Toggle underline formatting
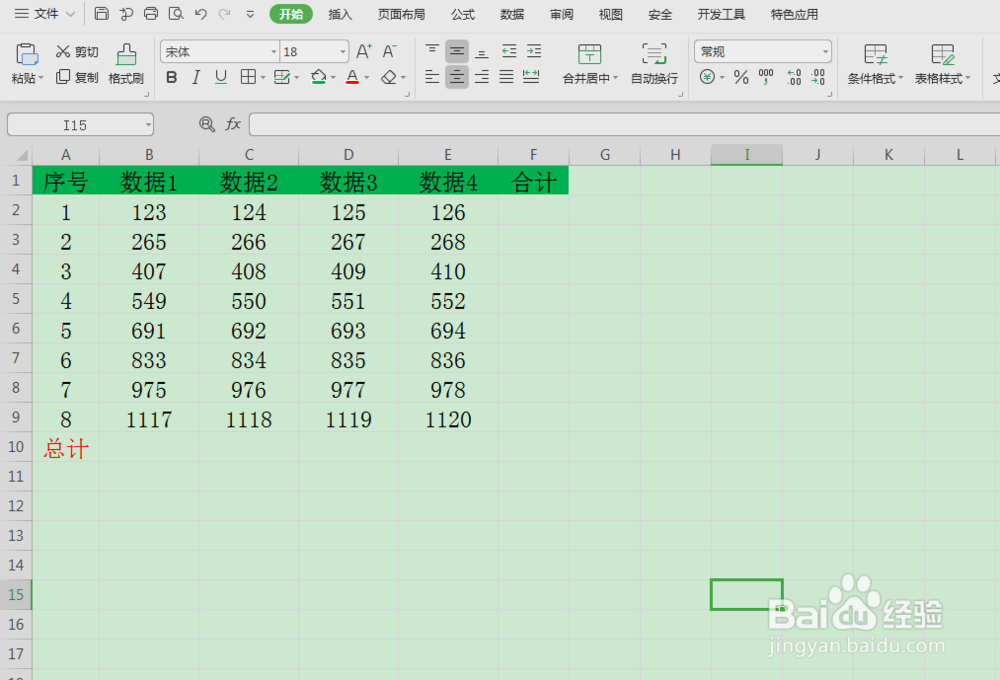This screenshot has width=1000, height=680. (x=221, y=77)
